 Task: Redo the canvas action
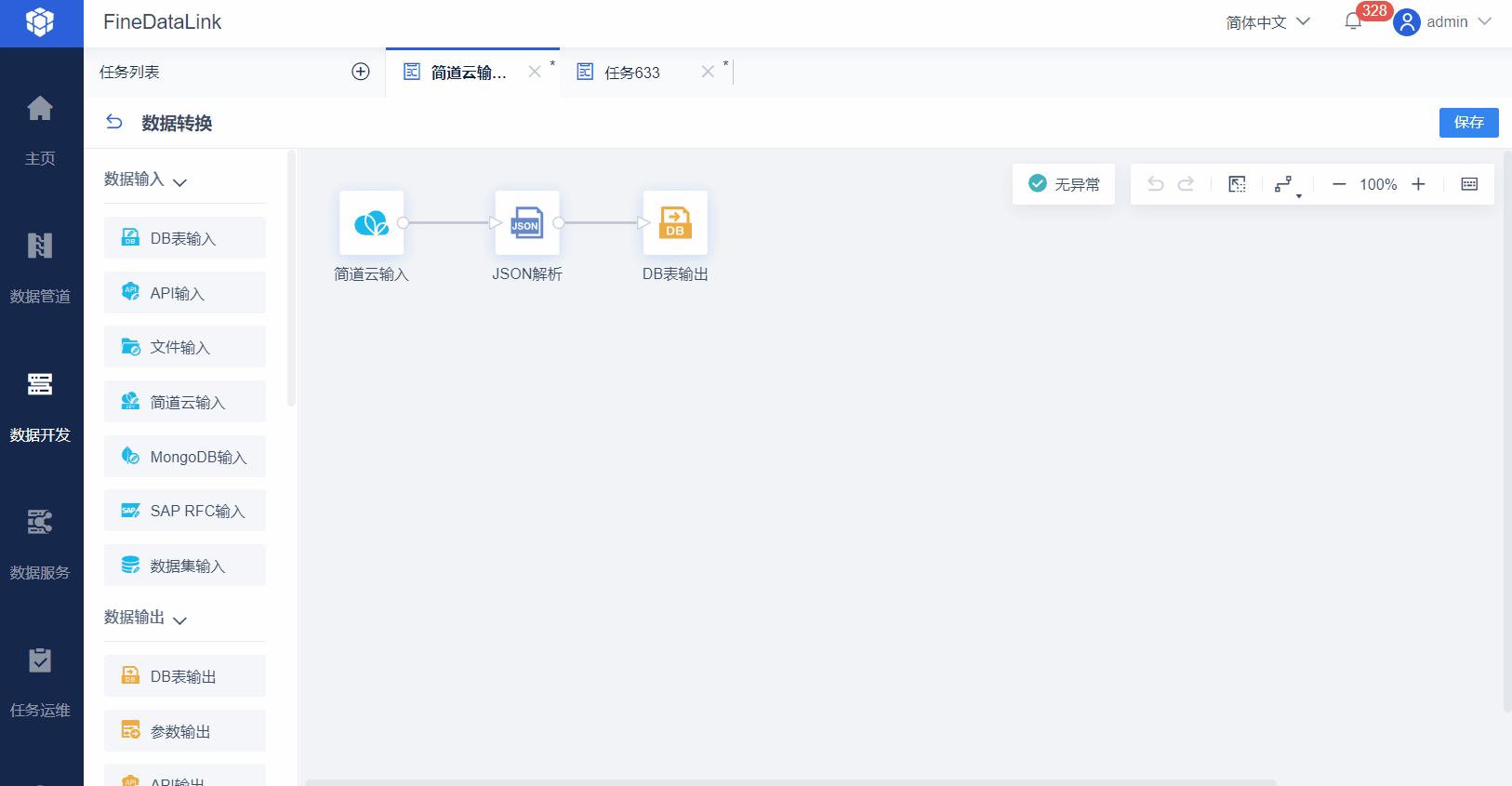(x=1186, y=184)
